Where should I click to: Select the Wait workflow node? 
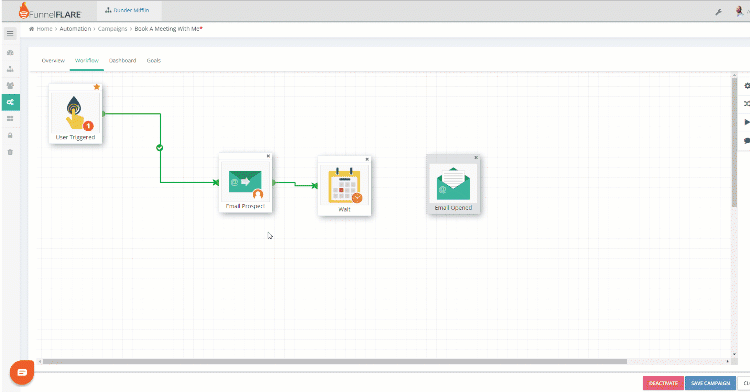click(344, 185)
